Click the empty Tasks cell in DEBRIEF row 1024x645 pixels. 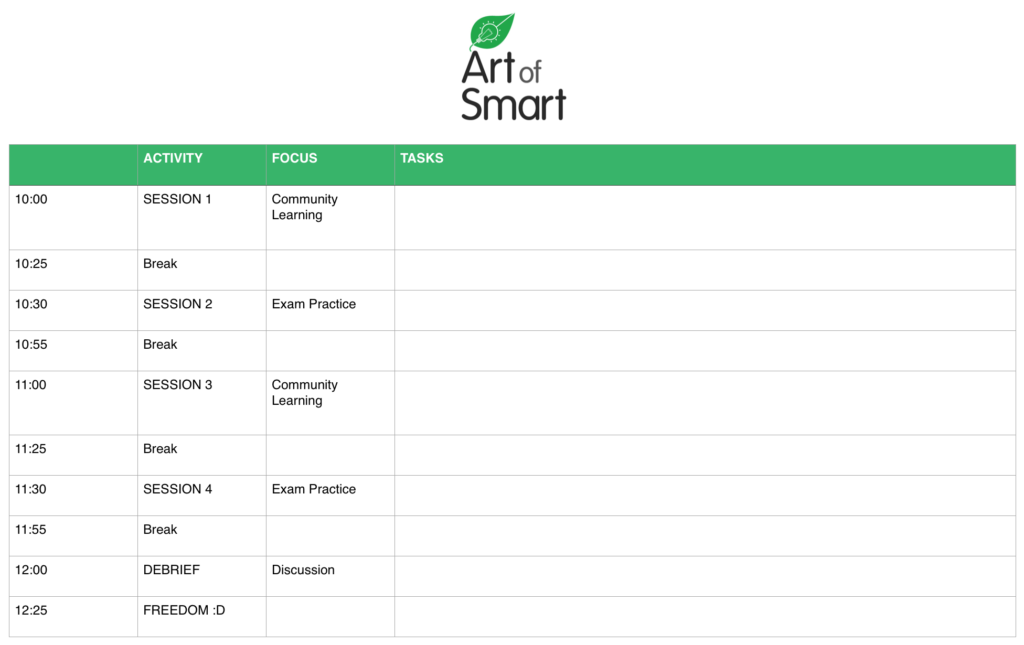704,576
